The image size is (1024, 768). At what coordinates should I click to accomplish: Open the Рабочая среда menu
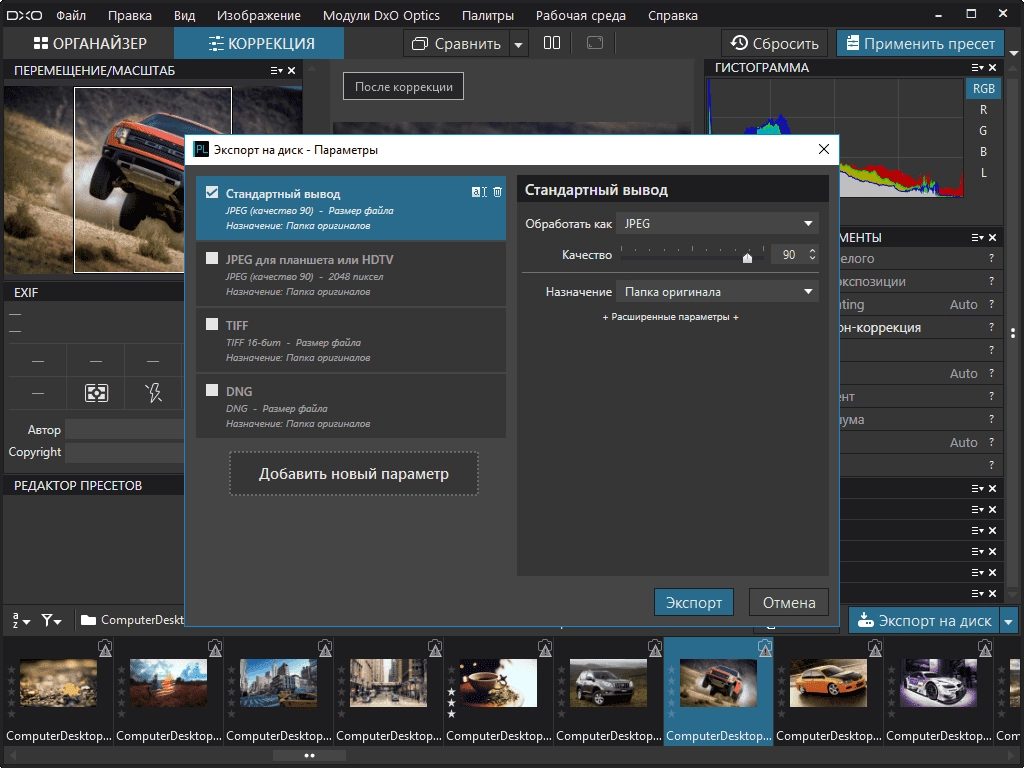[x=581, y=15]
